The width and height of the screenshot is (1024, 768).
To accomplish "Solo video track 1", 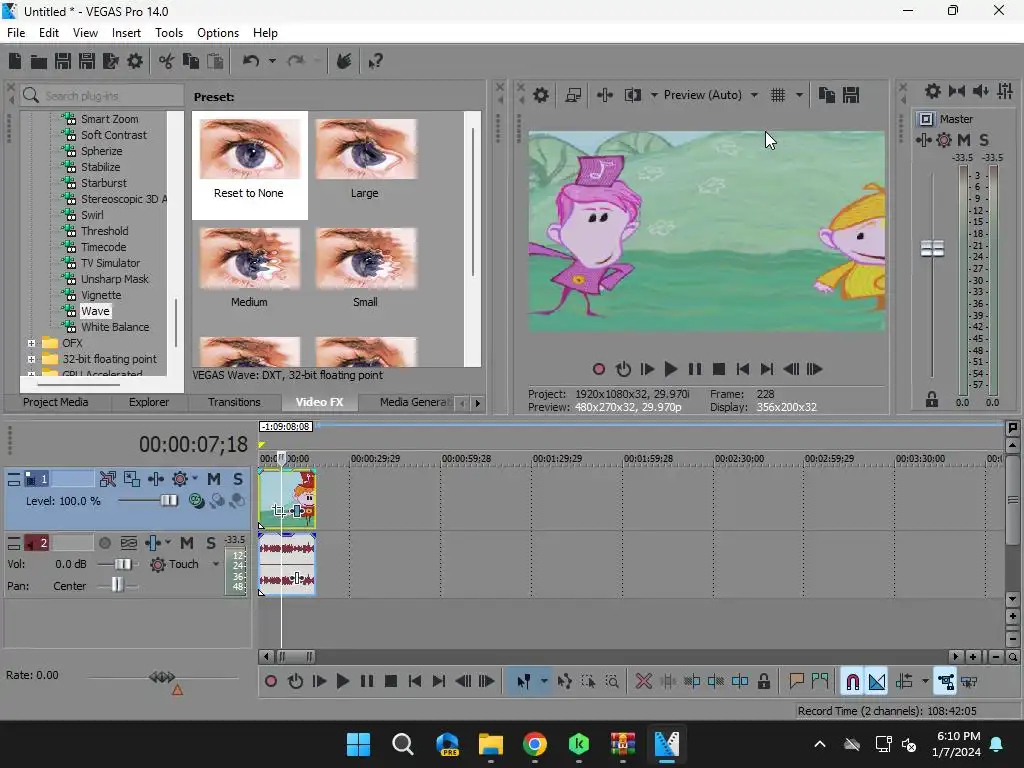I will click(x=238, y=479).
